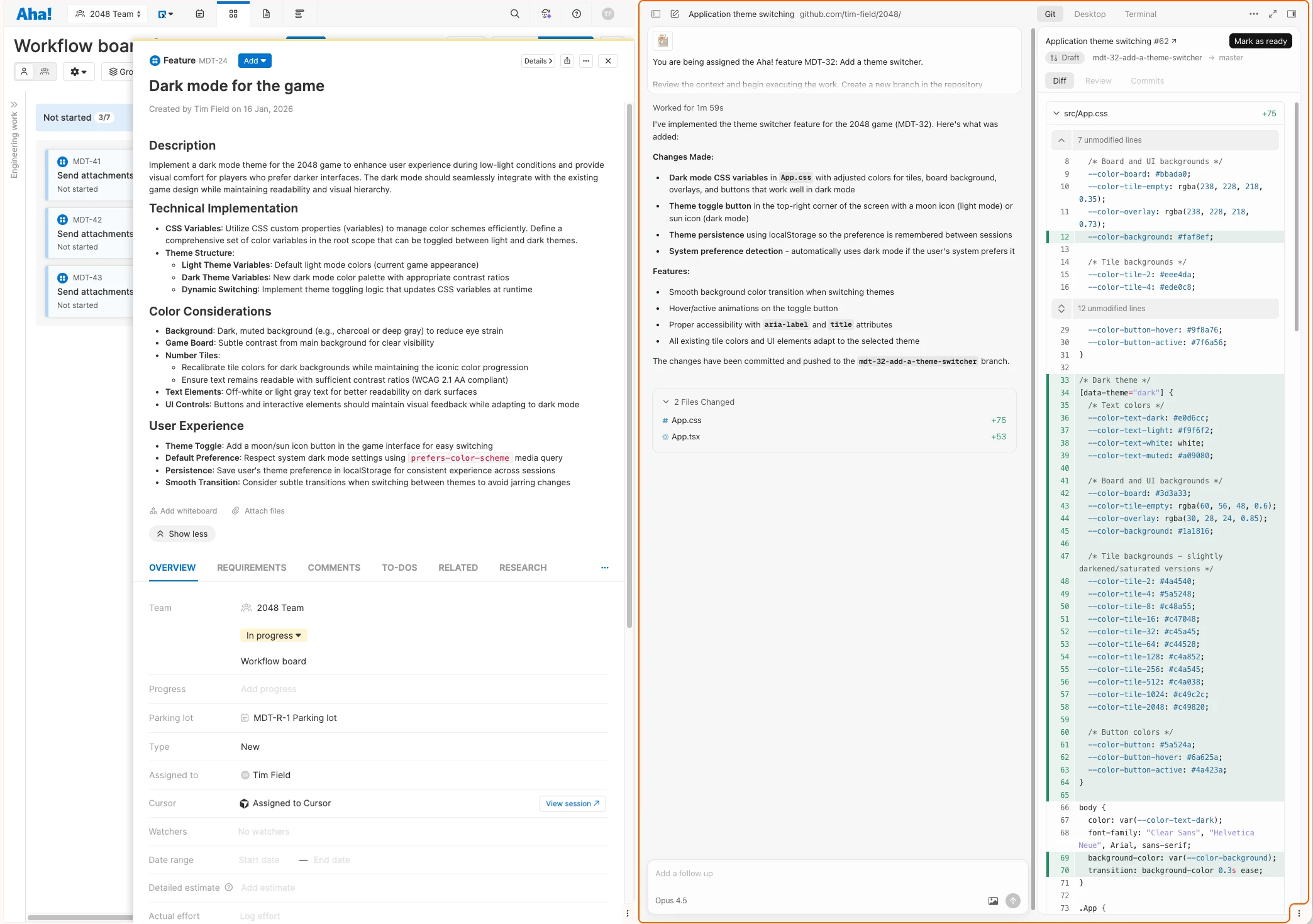Image resolution: width=1313 pixels, height=924 pixels.
Task: Switch to the Desktop tab in the agent panel
Action: [x=1090, y=13]
